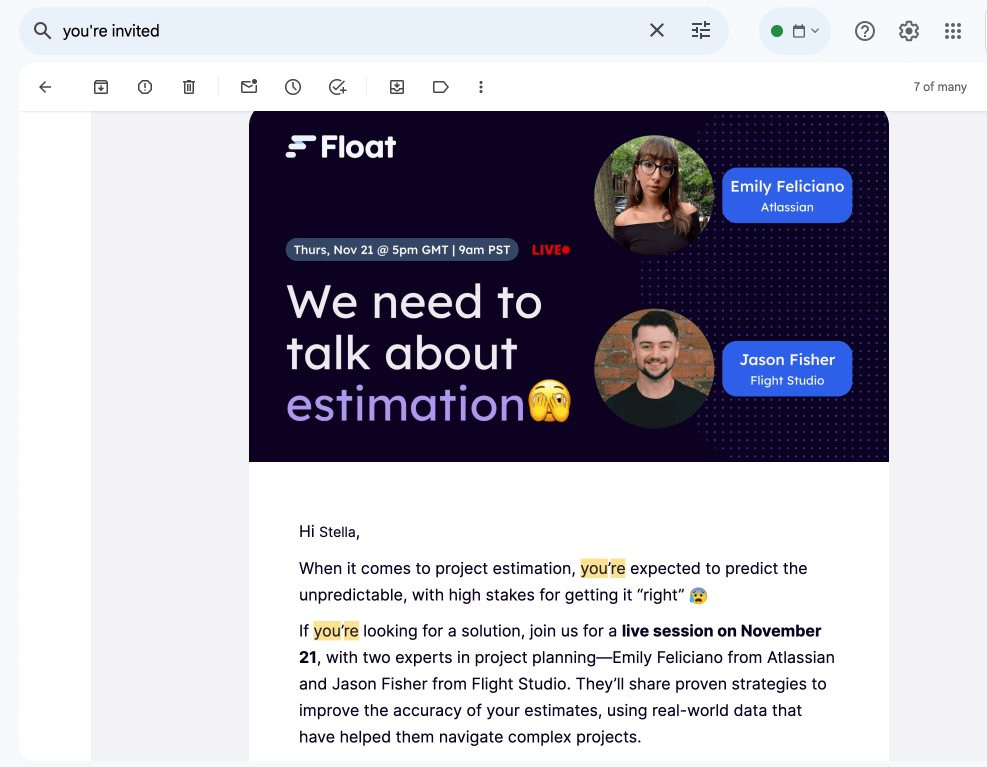The image size is (987, 767).
Task: Click the search magnifier icon
Action: [x=42, y=30]
